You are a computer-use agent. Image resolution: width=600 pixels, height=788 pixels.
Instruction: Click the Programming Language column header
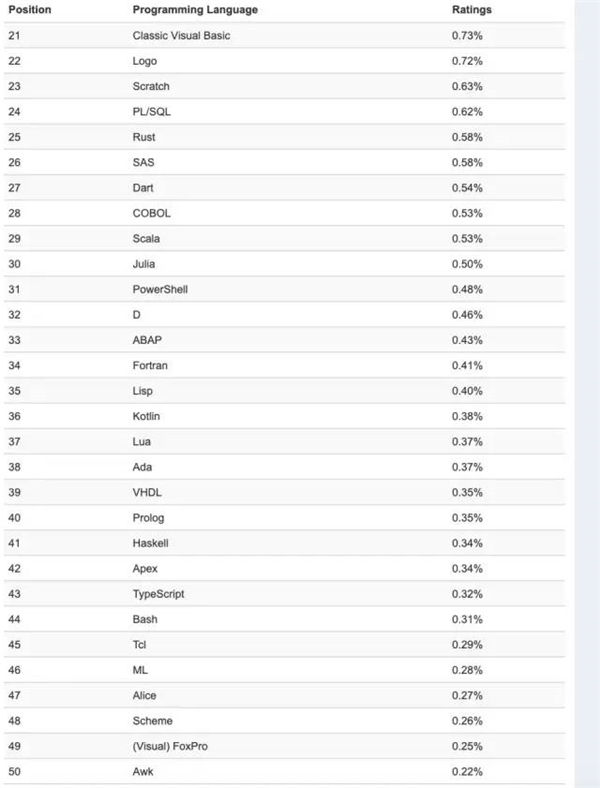pos(195,10)
